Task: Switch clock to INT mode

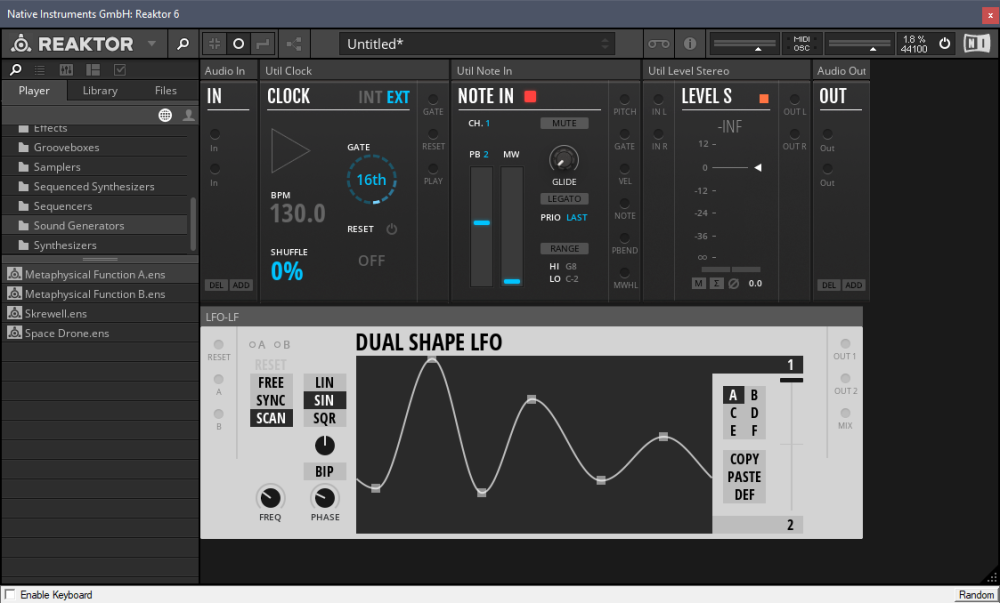Action: click(x=370, y=97)
